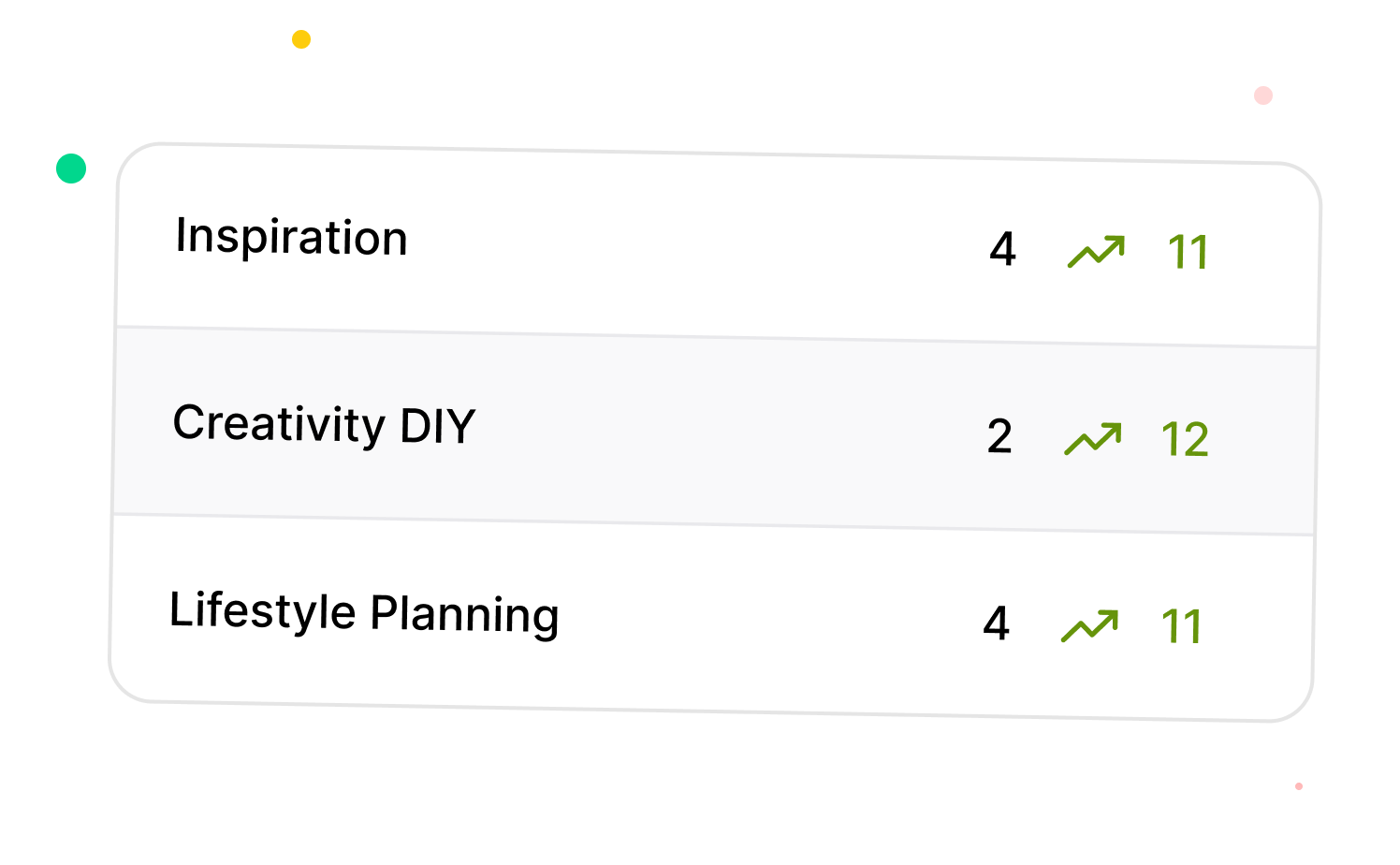Click the green 11 in Lifestyle Planning row
Screen dimensions: 1400x865
point(1181,627)
